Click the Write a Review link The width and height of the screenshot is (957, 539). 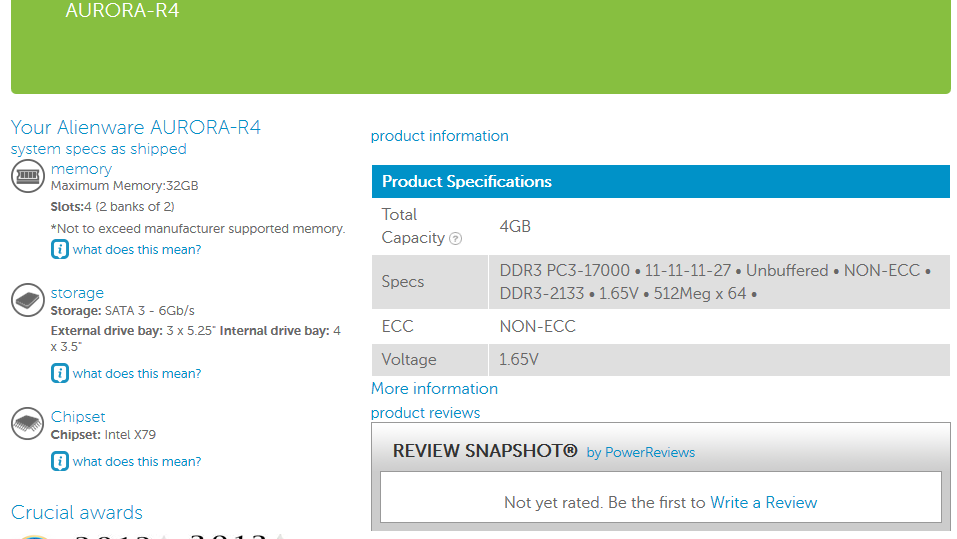pos(764,502)
